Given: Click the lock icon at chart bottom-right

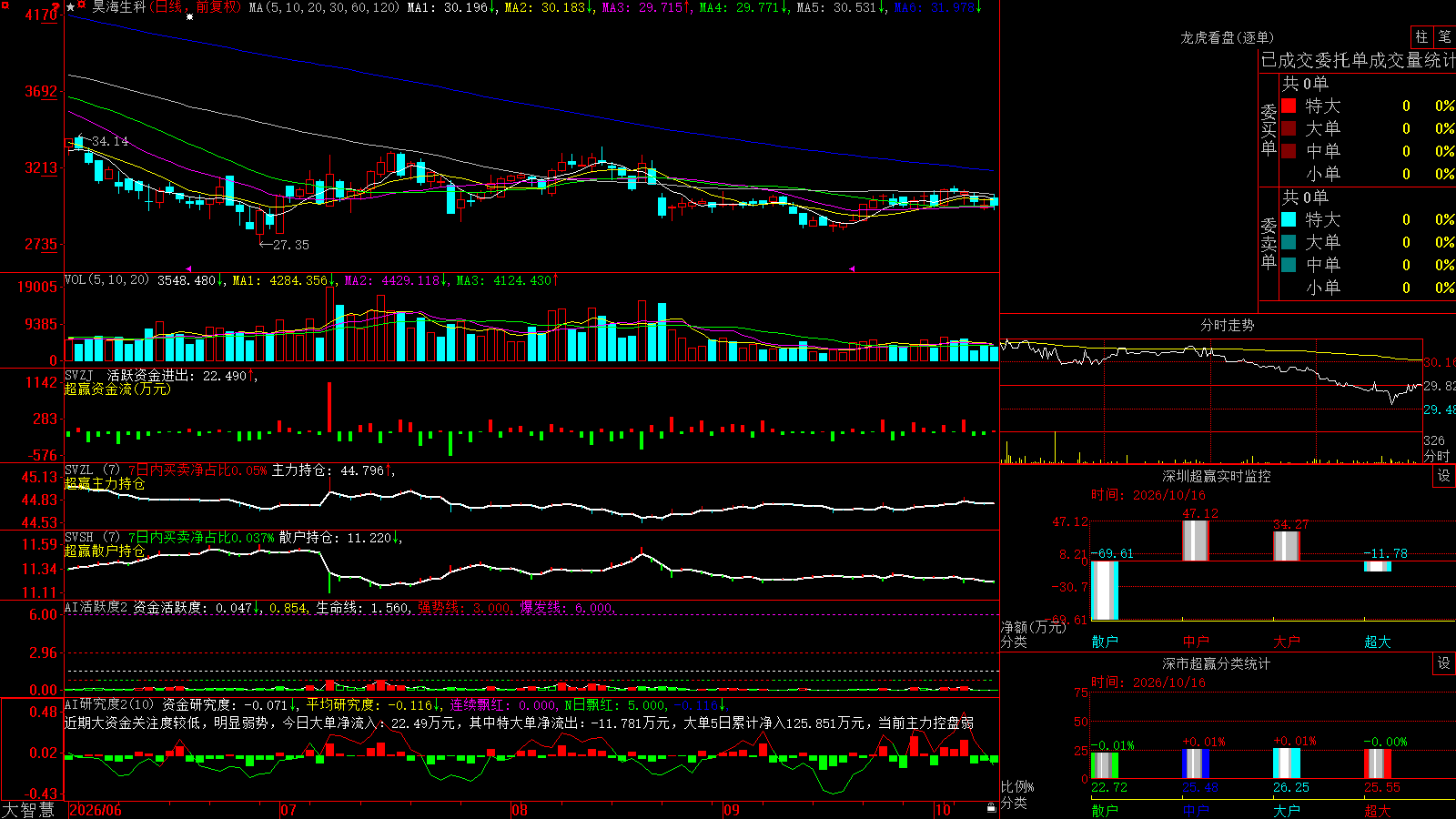Looking at the screenshot, I should [992, 808].
